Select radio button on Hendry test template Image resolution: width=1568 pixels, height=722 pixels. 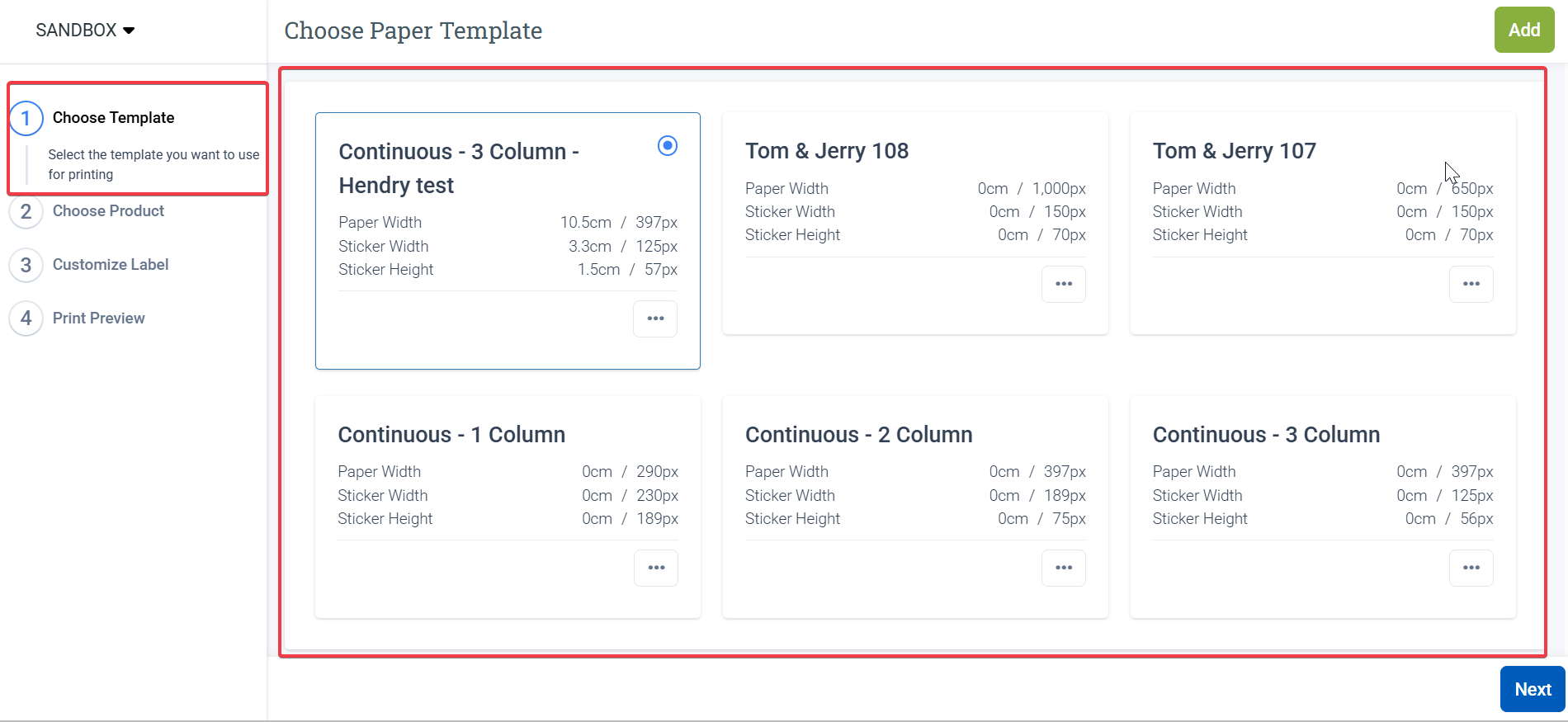(x=667, y=146)
